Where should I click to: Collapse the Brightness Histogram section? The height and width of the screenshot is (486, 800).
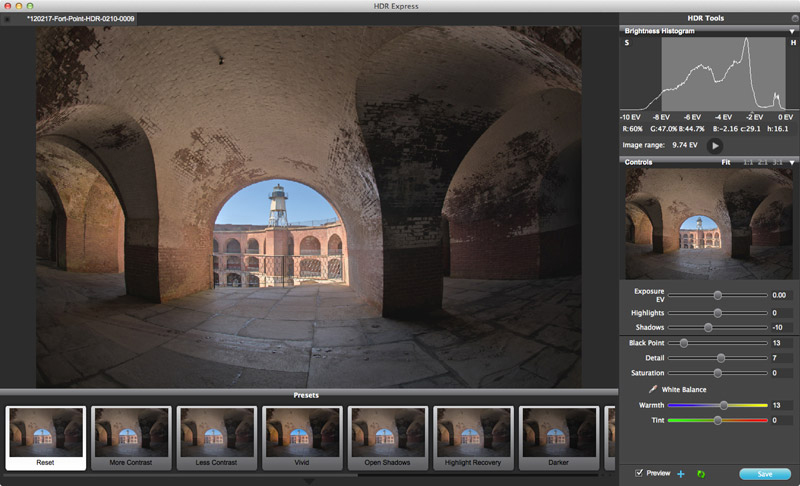(x=792, y=31)
